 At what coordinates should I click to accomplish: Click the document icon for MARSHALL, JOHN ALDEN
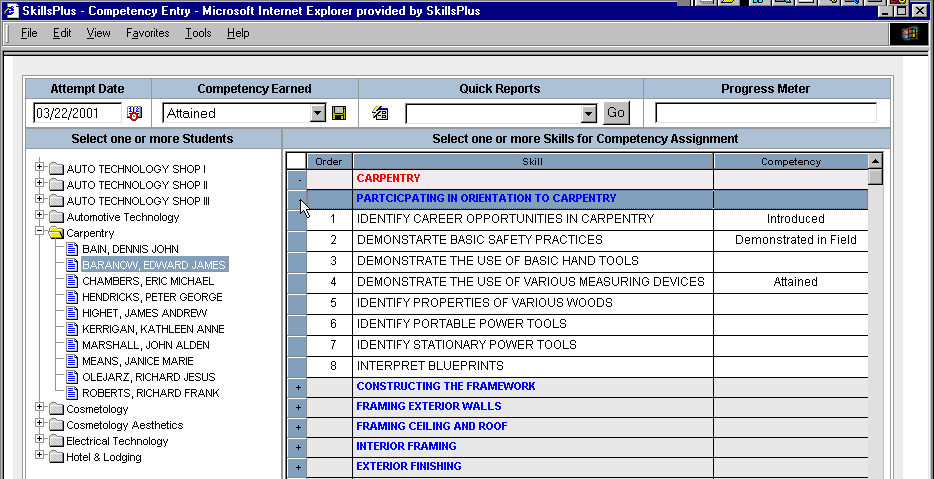(x=72, y=345)
